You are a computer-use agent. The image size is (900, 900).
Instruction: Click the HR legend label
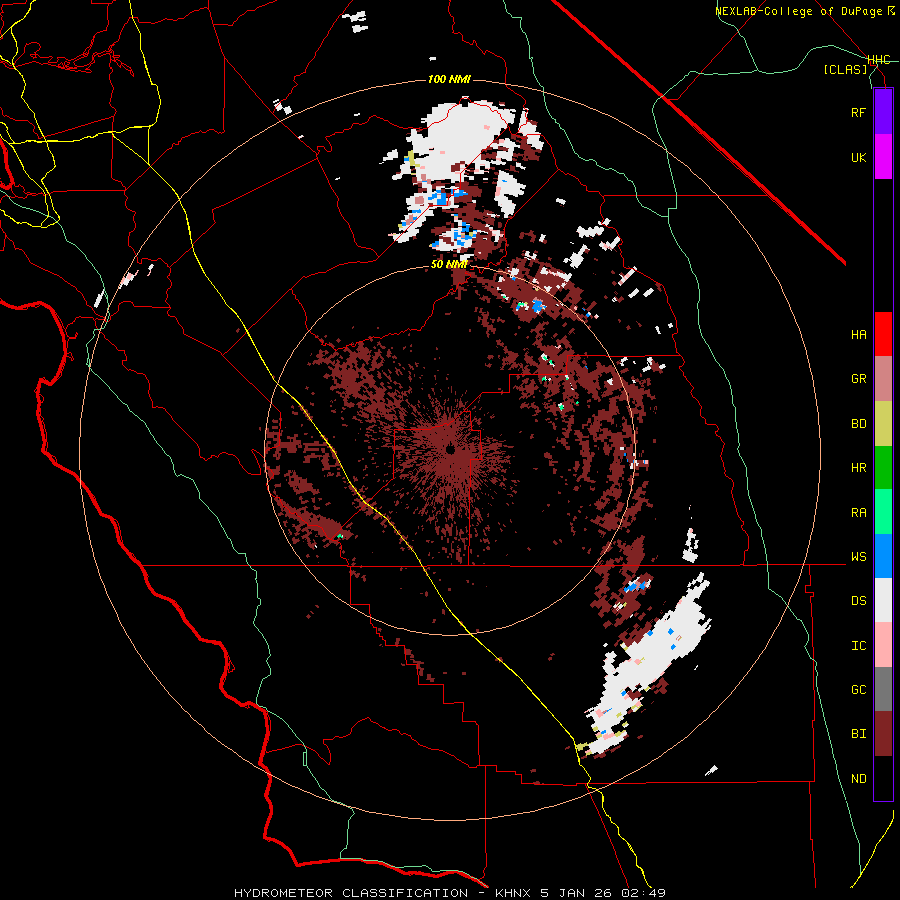[858, 468]
